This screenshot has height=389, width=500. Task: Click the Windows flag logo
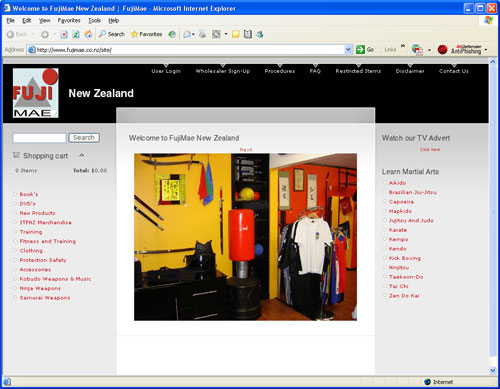click(x=488, y=20)
